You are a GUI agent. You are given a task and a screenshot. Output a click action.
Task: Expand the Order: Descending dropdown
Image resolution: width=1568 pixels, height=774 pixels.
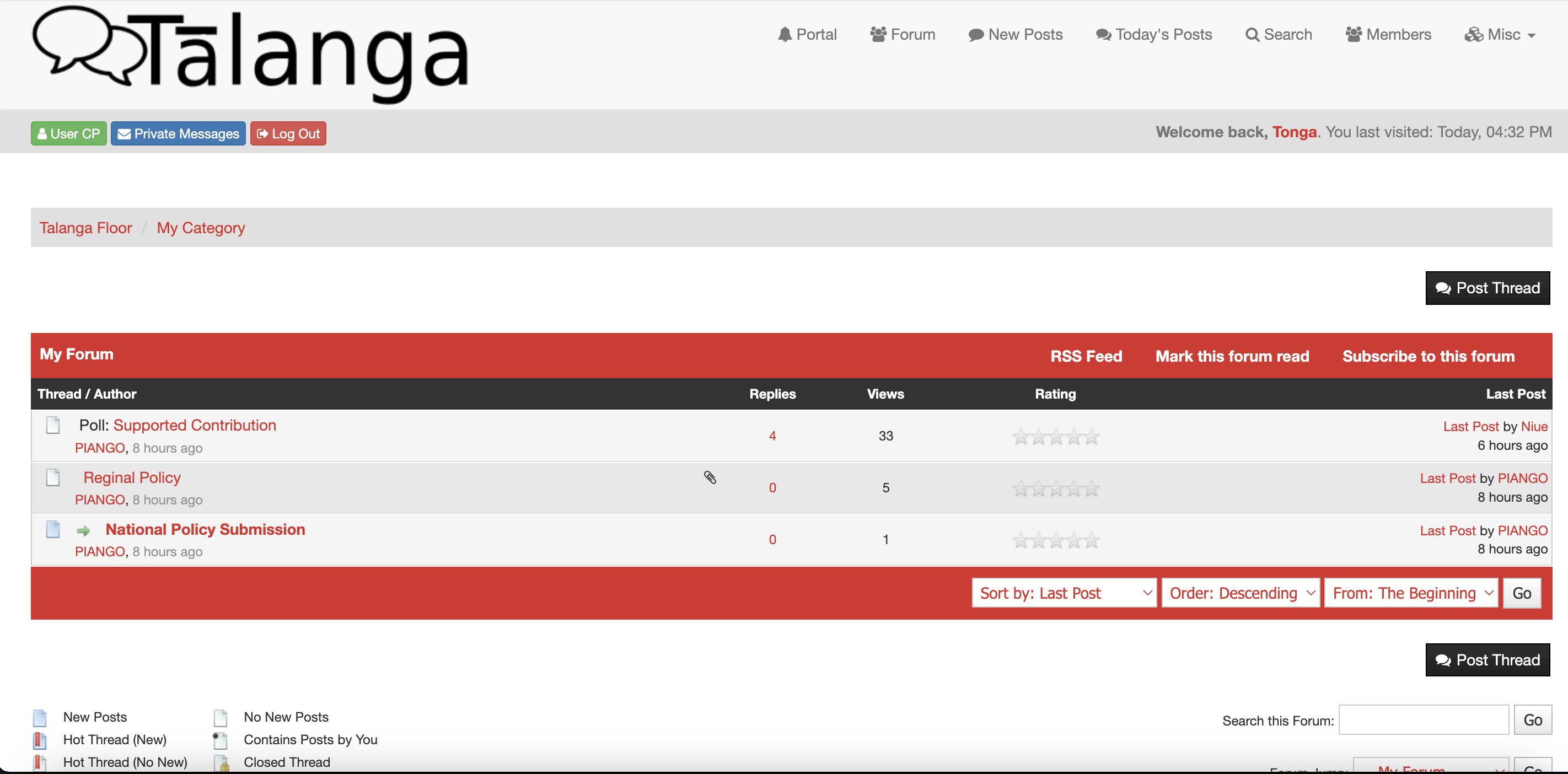[x=1240, y=593]
